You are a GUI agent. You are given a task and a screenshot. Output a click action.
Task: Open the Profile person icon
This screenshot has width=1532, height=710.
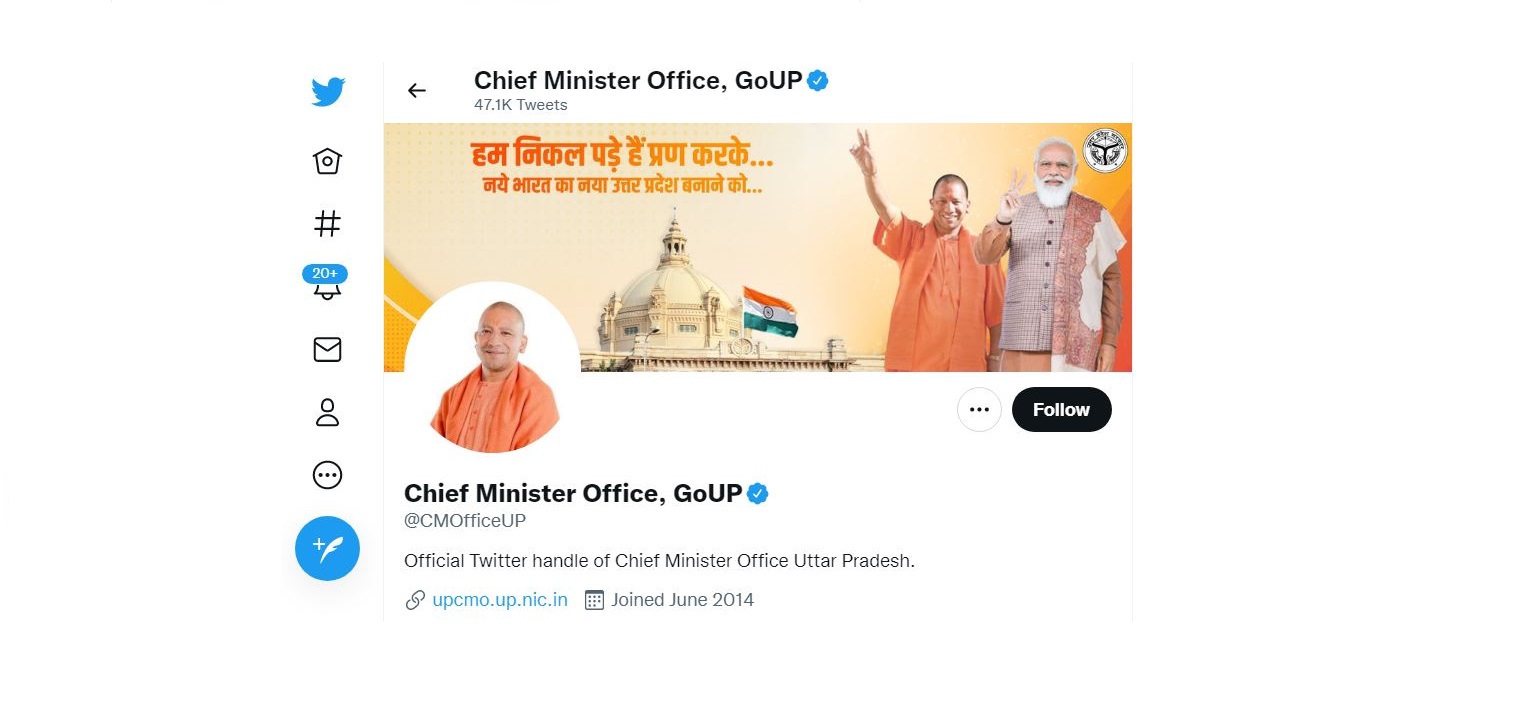327,412
